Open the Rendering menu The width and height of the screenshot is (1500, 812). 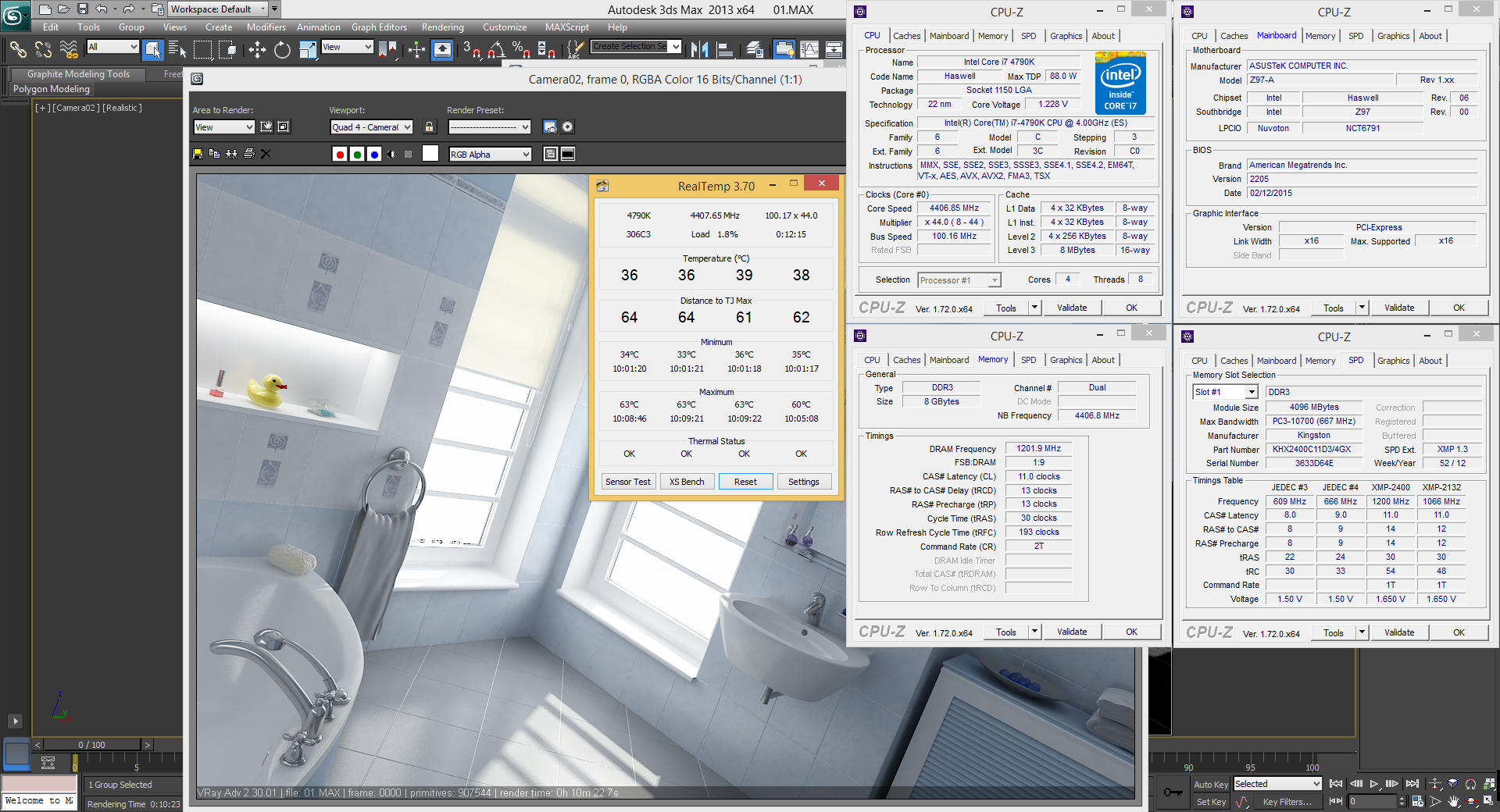click(442, 27)
